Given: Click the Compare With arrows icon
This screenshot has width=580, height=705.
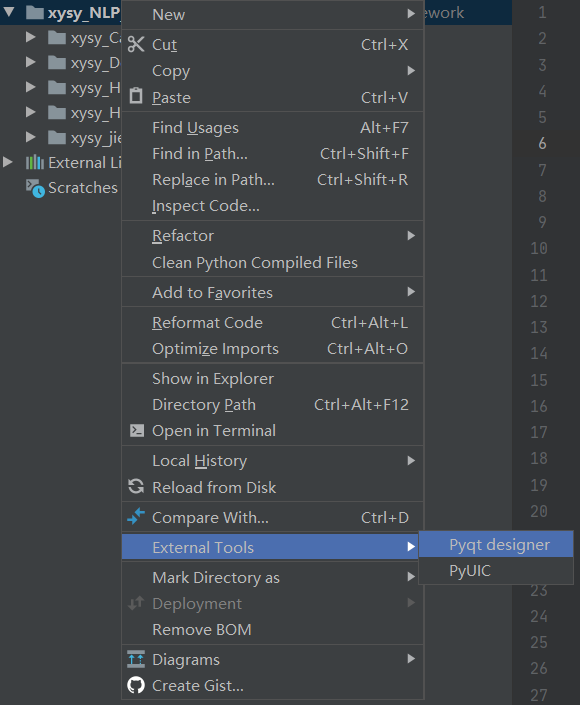Looking at the screenshot, I should pos(136,516).
